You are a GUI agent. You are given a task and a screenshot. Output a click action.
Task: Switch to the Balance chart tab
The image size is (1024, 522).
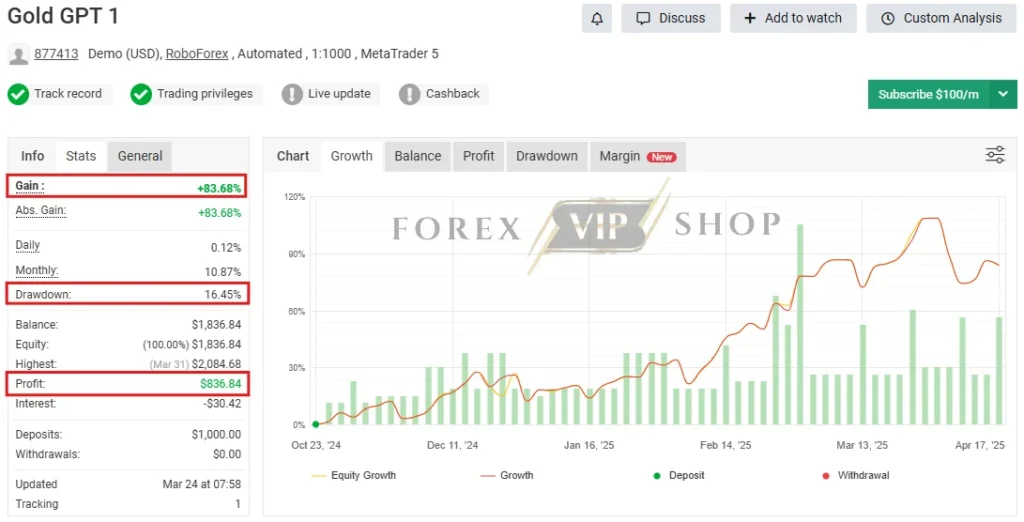tap(417, 156)
